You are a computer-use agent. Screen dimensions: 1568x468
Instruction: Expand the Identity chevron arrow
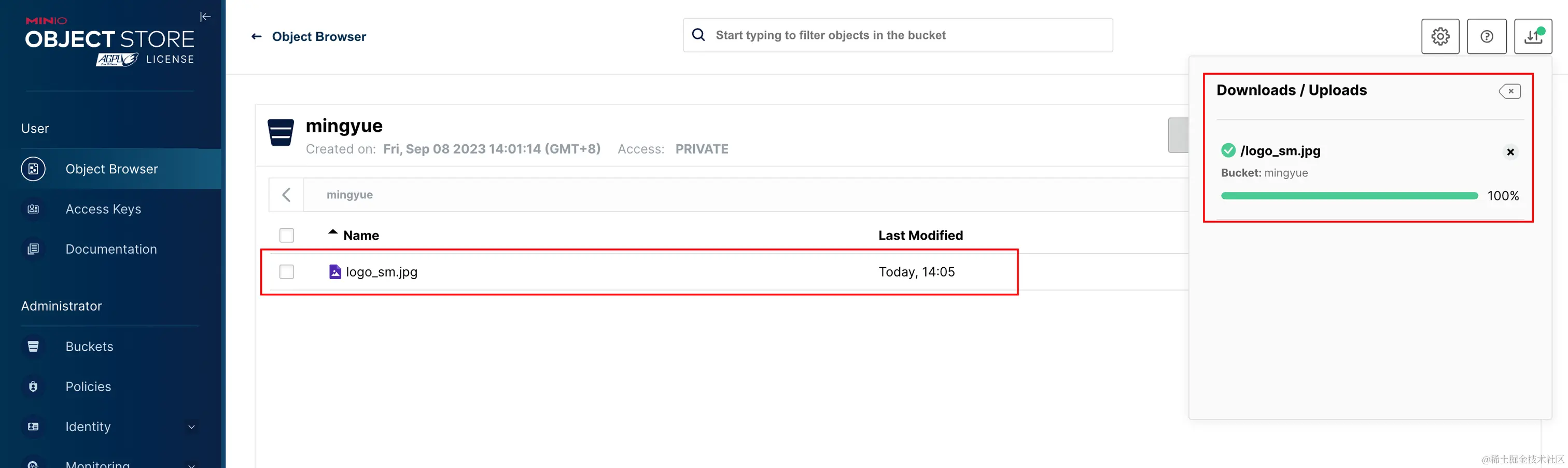click(x=191, y=426)
